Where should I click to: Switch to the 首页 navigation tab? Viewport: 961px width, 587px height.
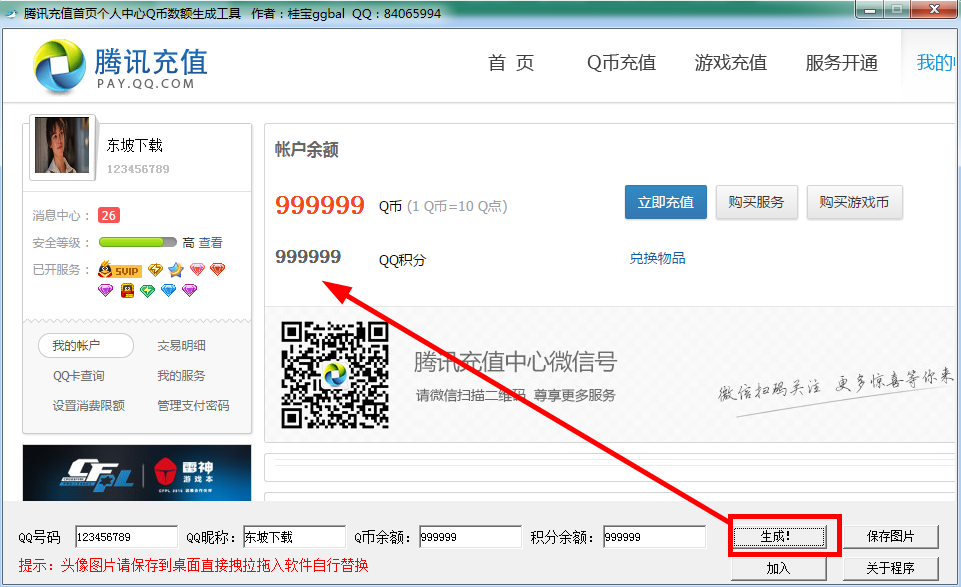[510, 63]
